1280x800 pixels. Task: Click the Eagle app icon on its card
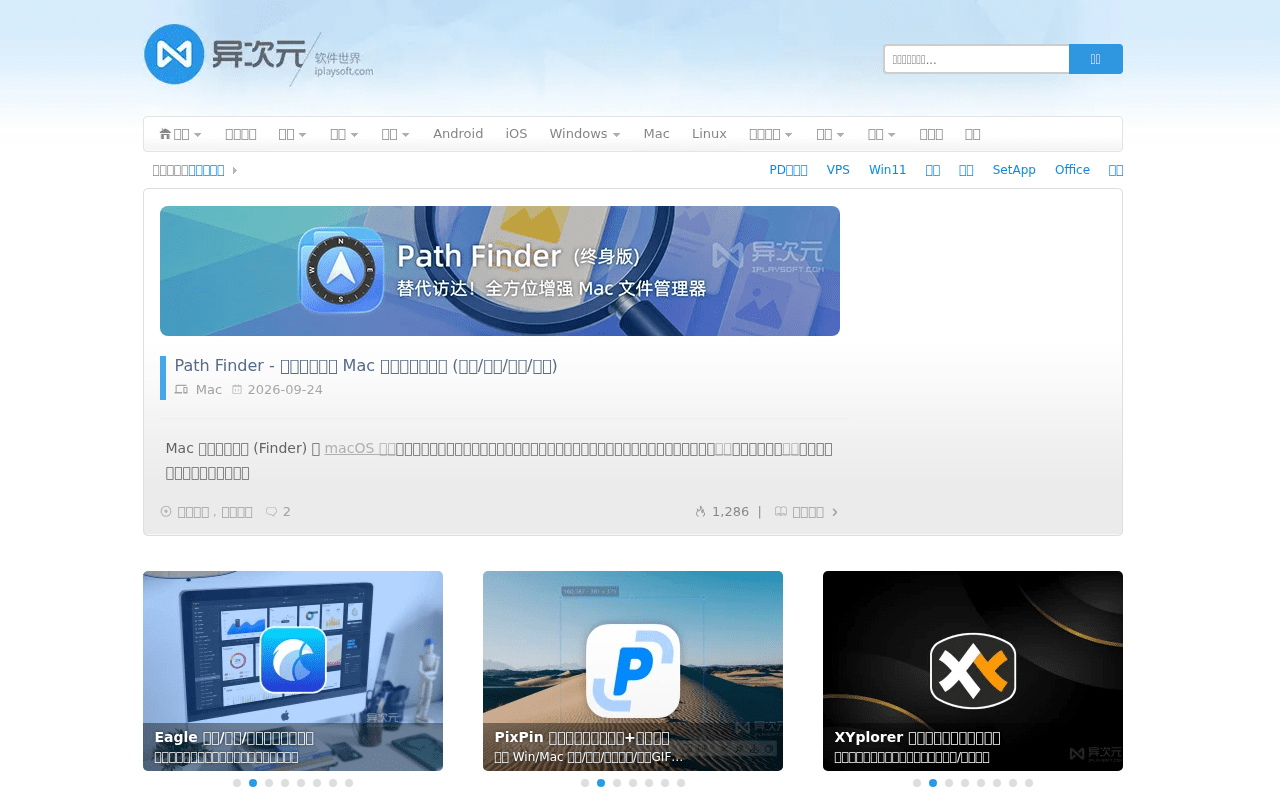click(x=293, y=660)
